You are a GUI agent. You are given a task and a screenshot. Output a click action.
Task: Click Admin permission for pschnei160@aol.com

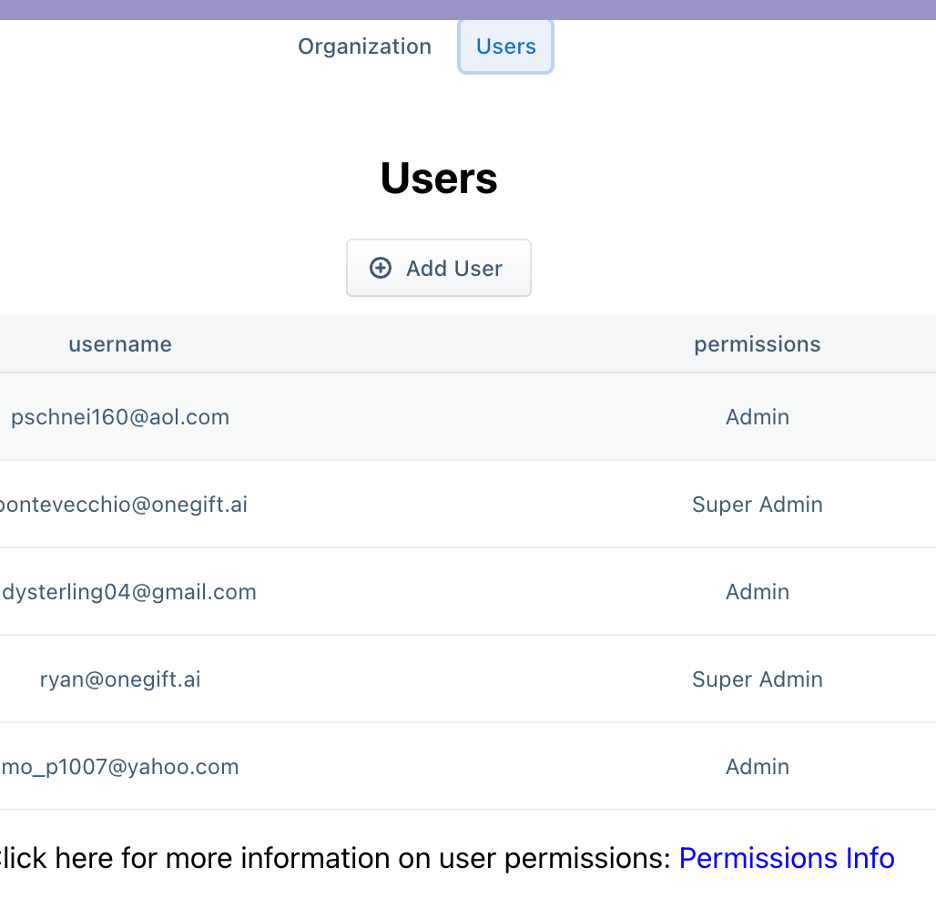point(757,417)
